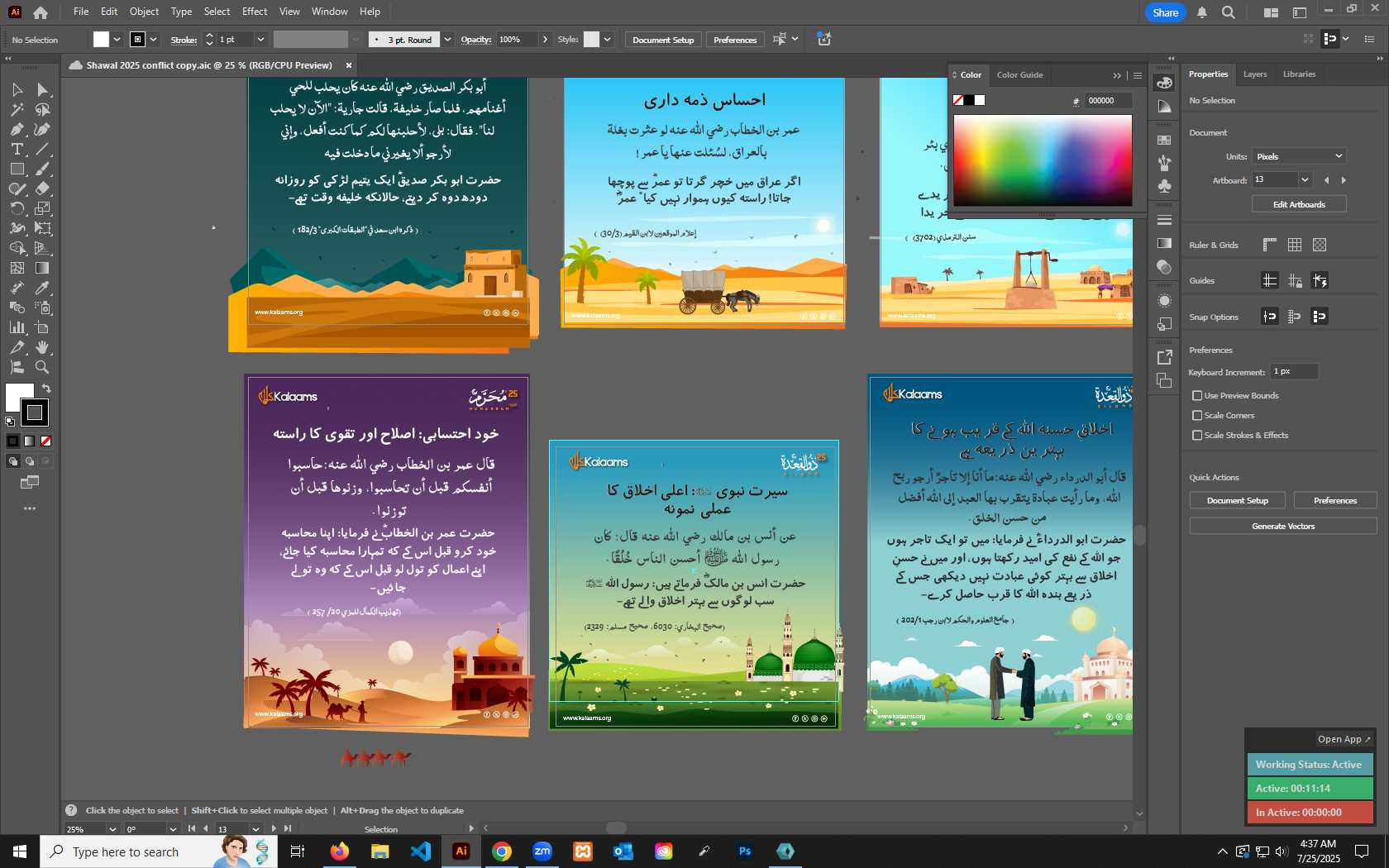Toggle lock guides button
The width and height of the screenshot is (1389, 868).
(x=1295, y=280)
